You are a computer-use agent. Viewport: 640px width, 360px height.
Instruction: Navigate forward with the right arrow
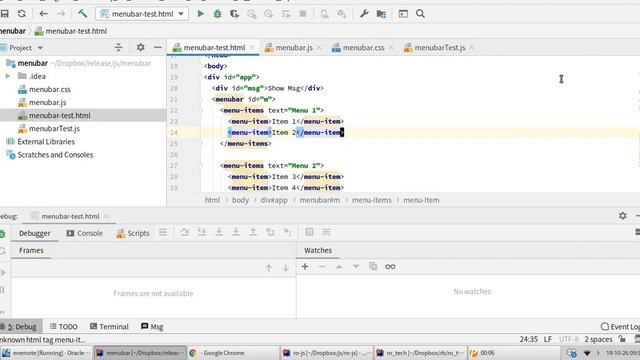click(x=61, y=13)
